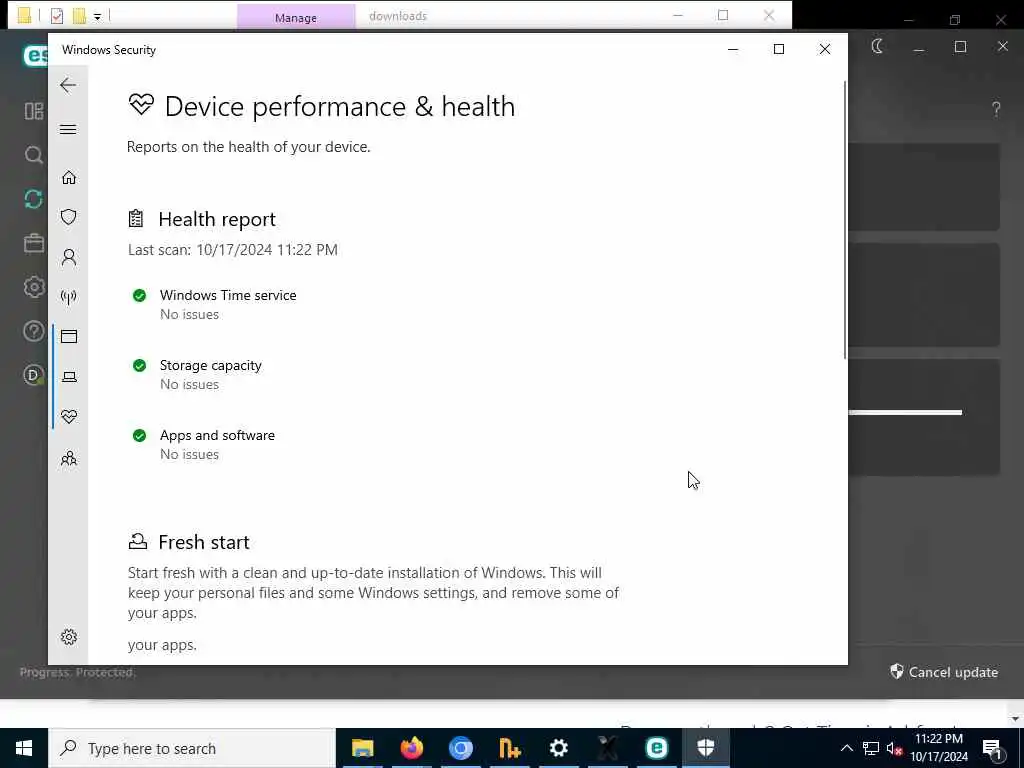Viewport: 1024px width, 768px height.
Task: Open Family options icon in sidebar
Action: (x=69, y=458)
